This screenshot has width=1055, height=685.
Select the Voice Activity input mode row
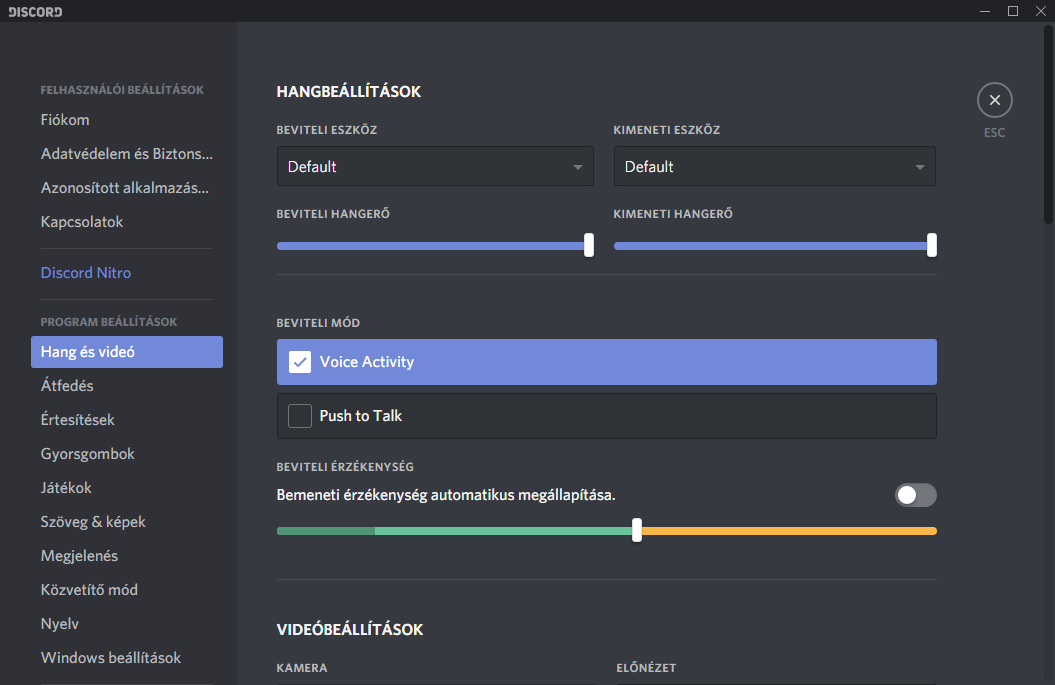click(x=606, y=362)
